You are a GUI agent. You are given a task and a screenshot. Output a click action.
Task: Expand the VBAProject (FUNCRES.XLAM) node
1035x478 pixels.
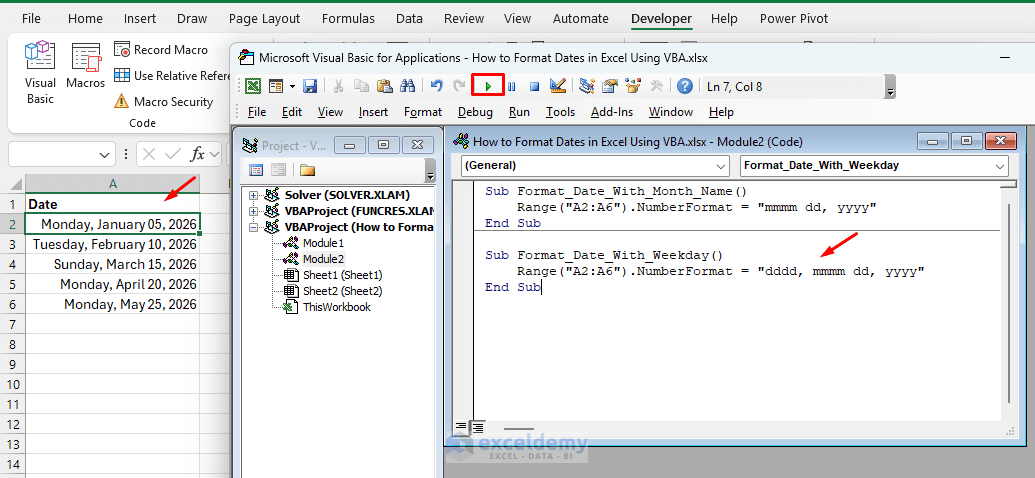point(253,211)
